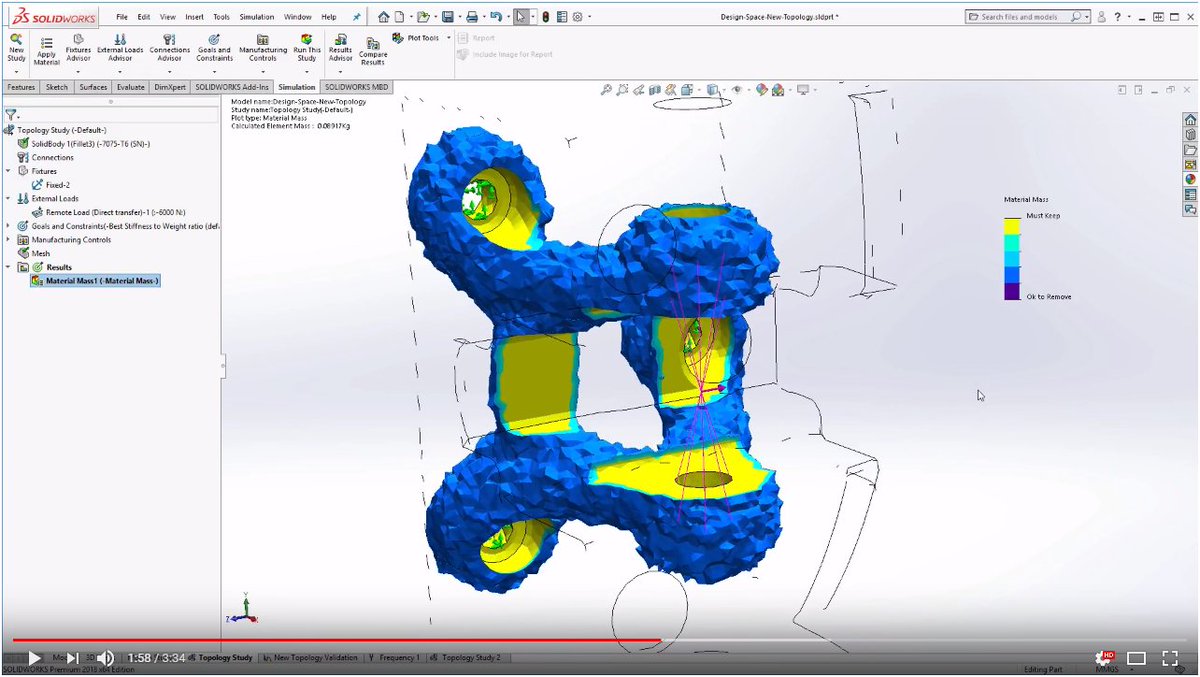Viewport: 1200px width, 677px height.
Task: Click the Print icon
Action: click(x=472, y=16)
